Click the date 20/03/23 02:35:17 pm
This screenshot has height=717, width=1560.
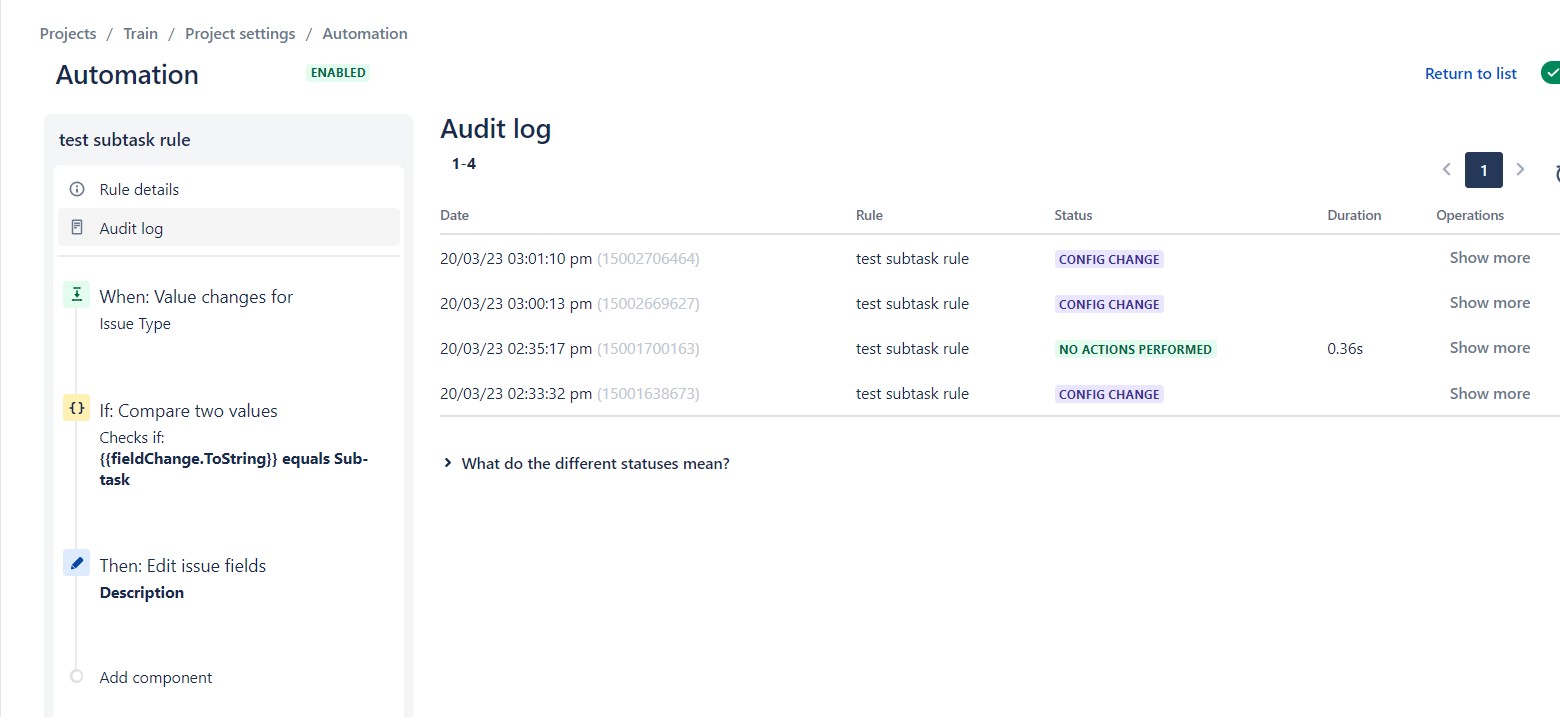516,349
